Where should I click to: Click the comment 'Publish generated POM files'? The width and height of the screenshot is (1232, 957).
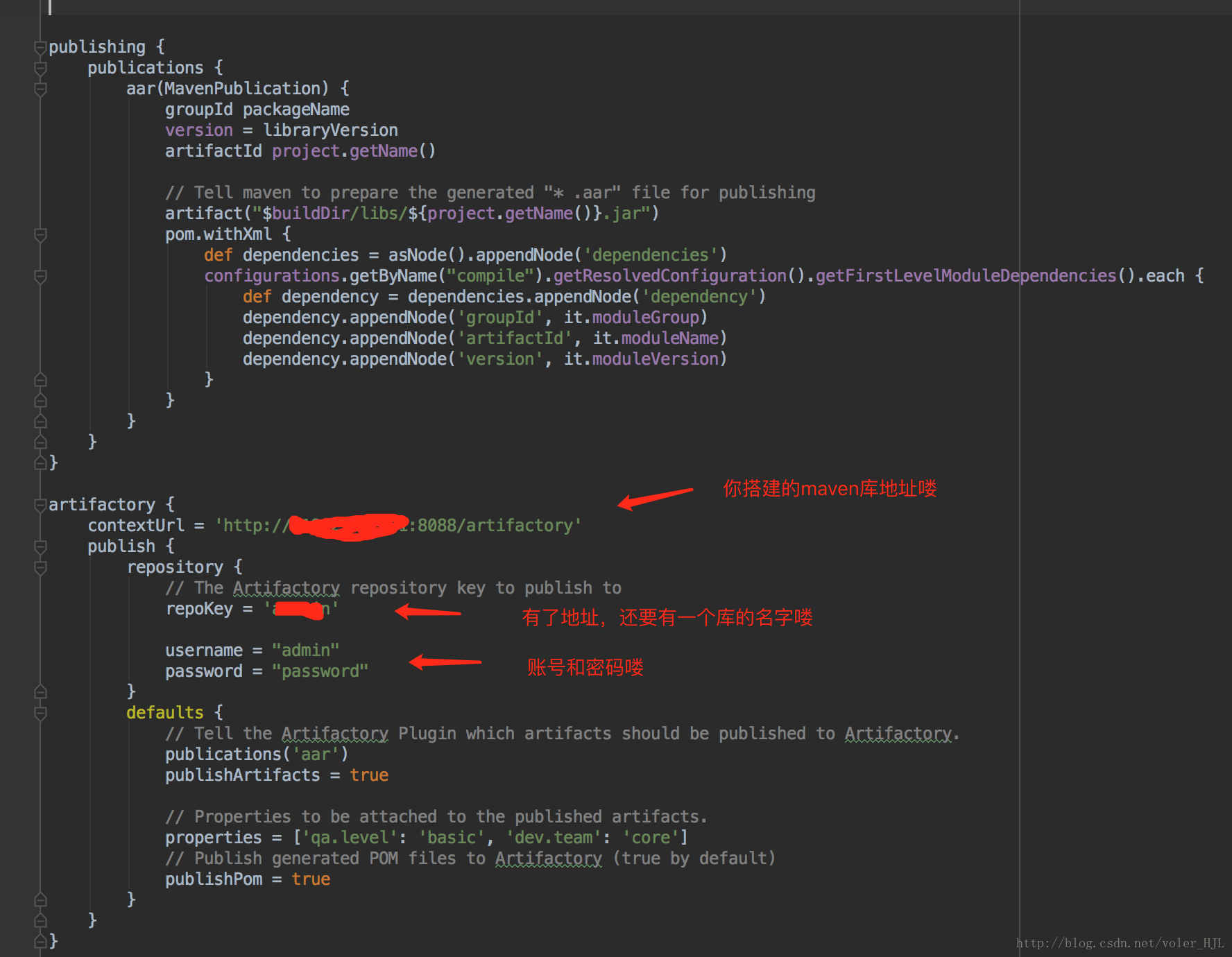click(470, 859)
